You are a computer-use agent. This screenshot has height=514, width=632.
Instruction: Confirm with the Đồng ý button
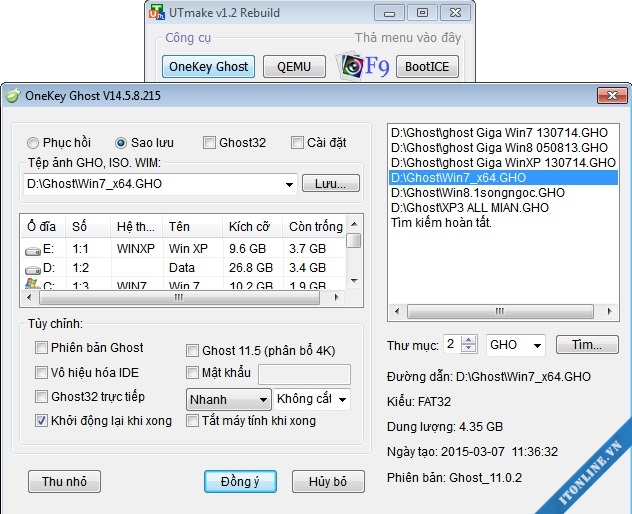(240, 481)
